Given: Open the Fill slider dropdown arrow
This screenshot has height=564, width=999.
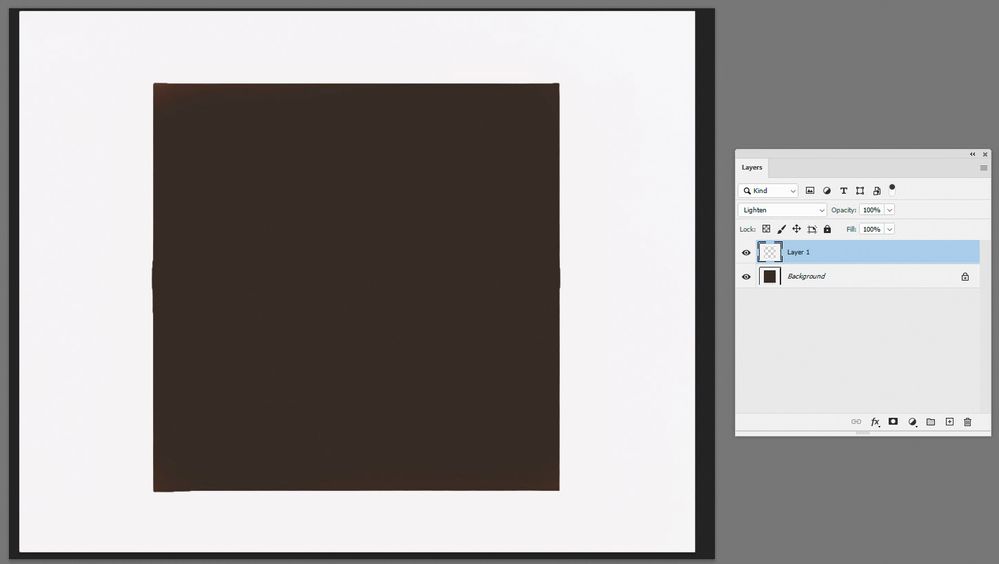Looking at the screenshot, I should pos(890,229).
